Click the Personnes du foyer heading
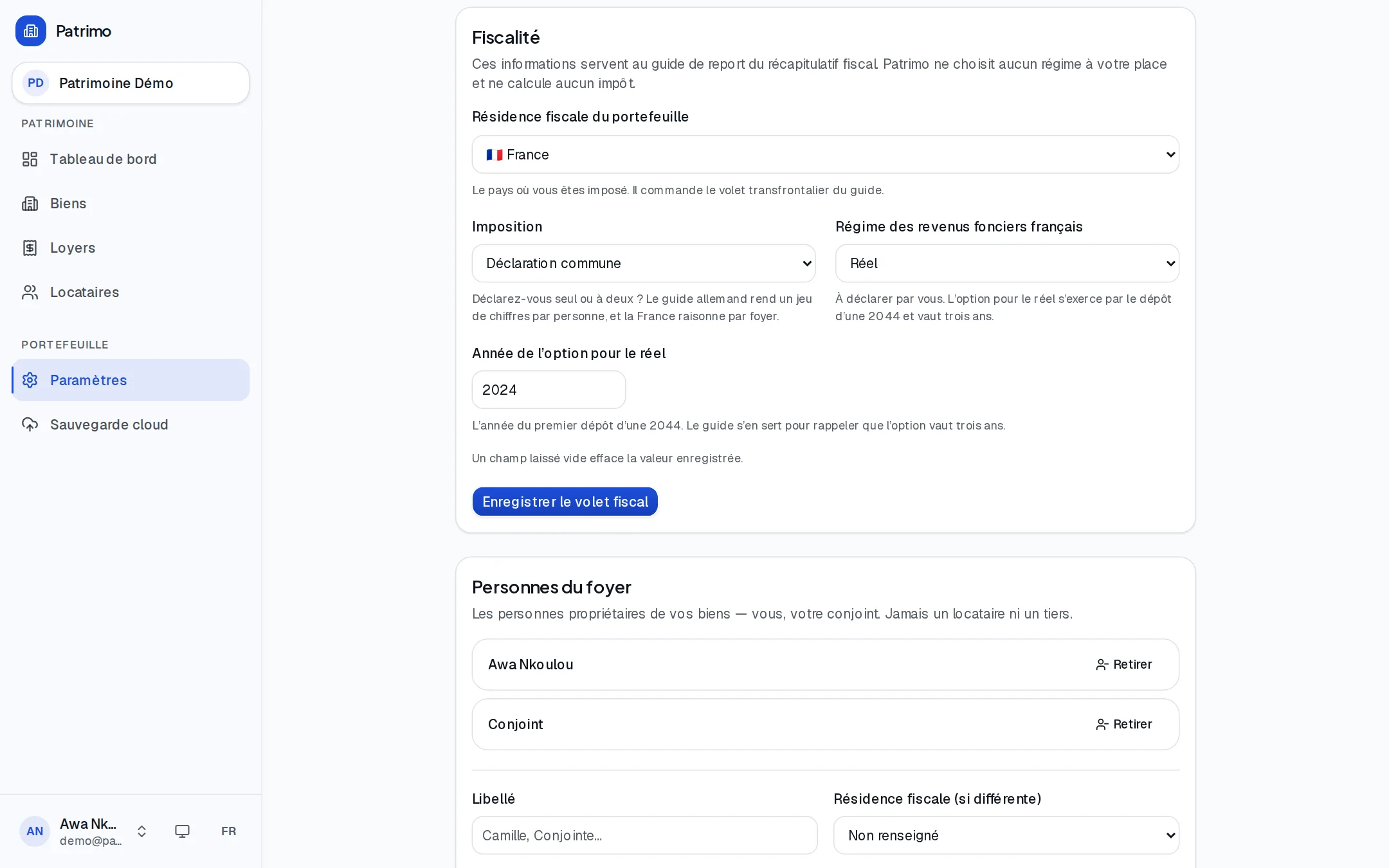This screenshot has width=1389, height=868. 552,587
